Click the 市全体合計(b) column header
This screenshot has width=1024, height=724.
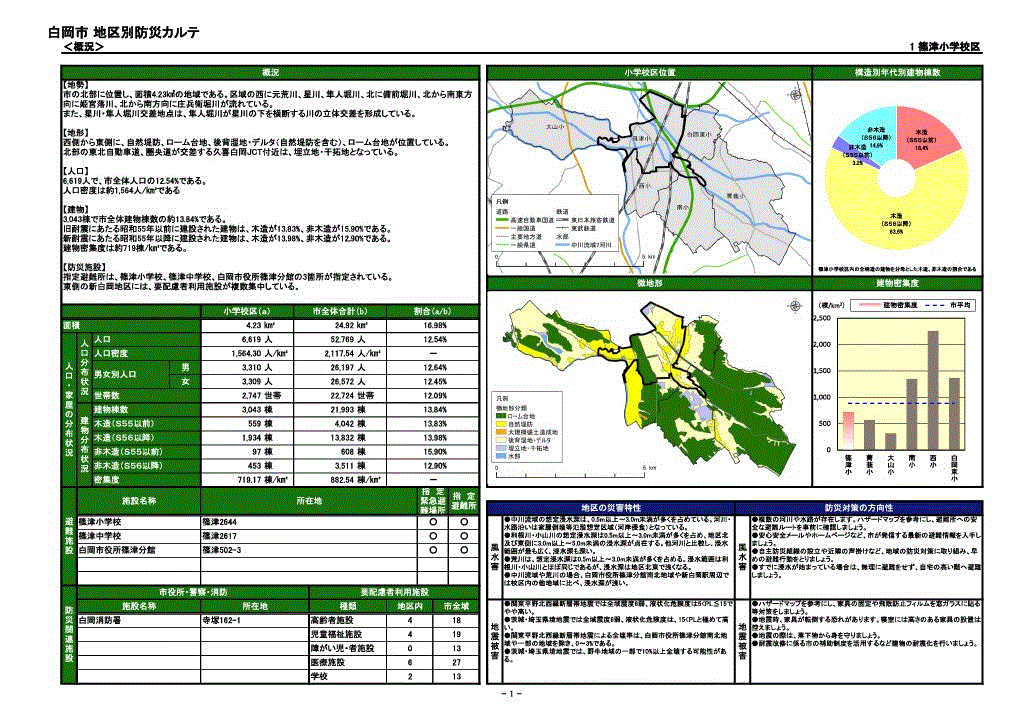click(x=340, y=311)
